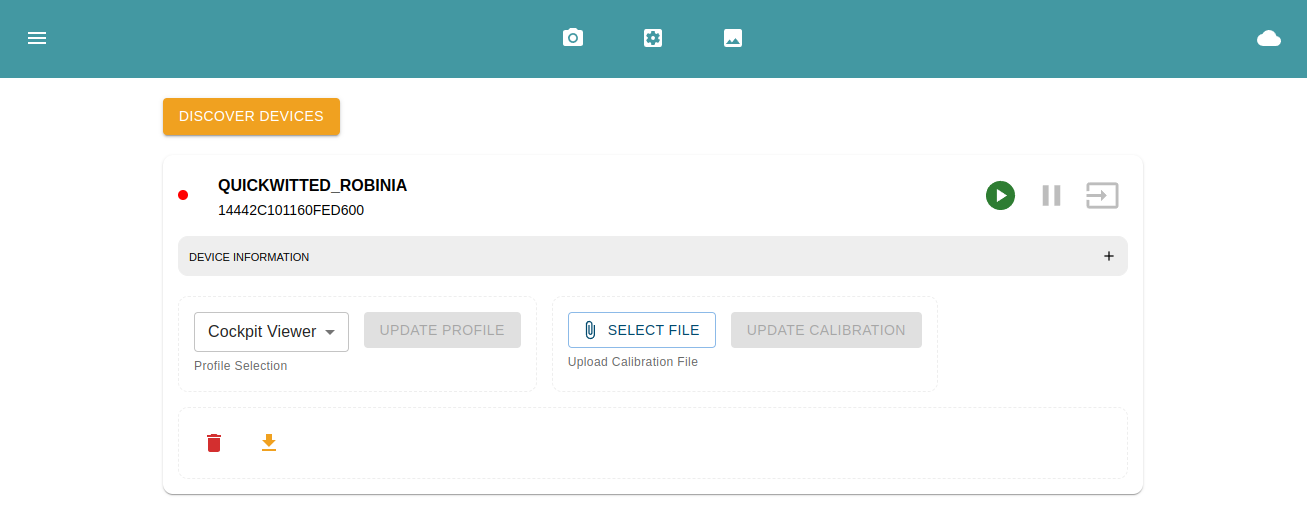Click the cloud connection icon
The image size is (1307, 527).
point(1268,38)
